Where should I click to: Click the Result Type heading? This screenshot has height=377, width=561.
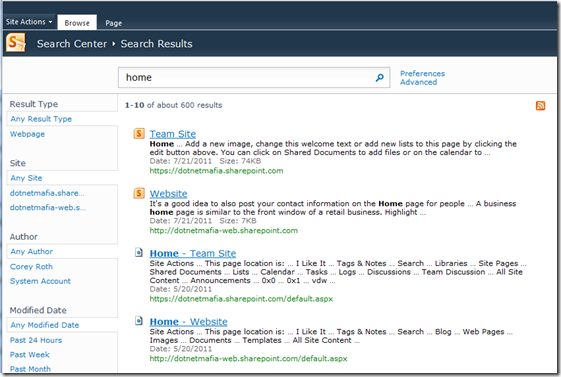34,104
